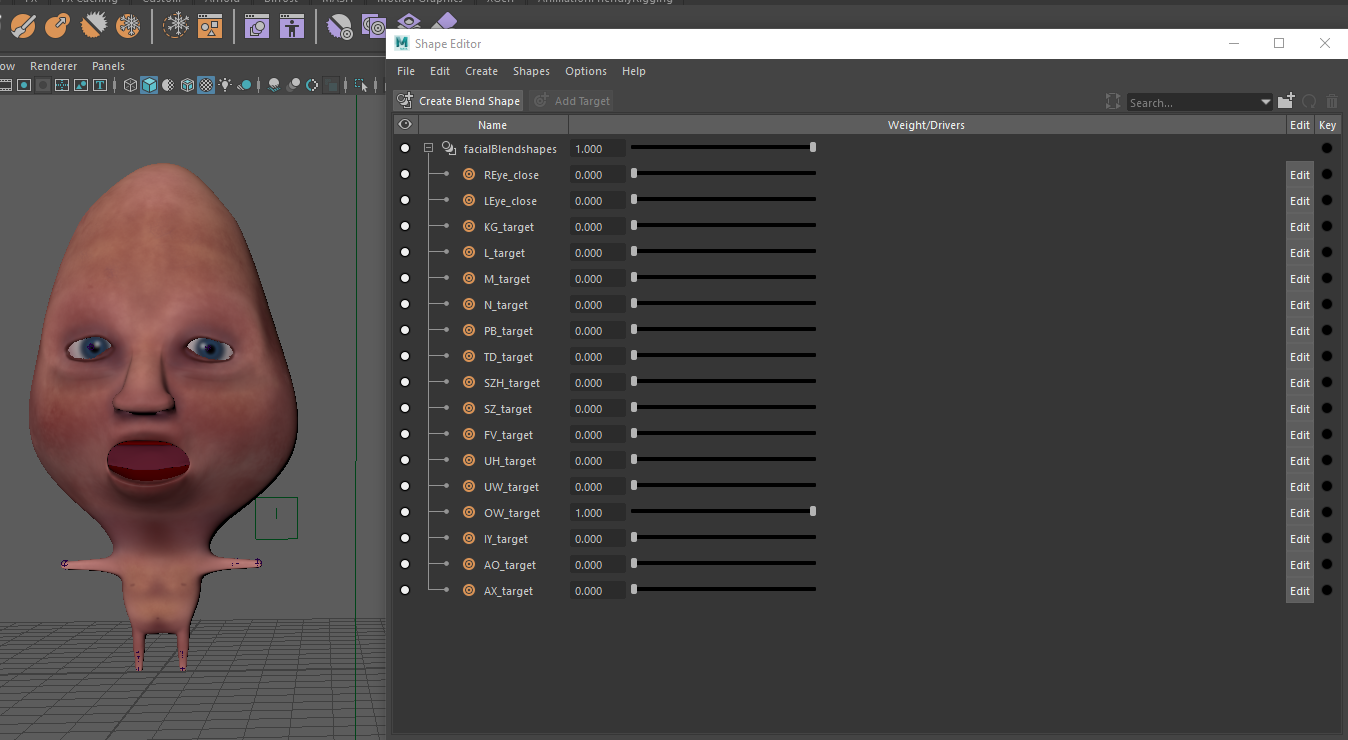
Task: Toggle the viewport use-all-lights bulb icon
Action: tap(226, 85)
